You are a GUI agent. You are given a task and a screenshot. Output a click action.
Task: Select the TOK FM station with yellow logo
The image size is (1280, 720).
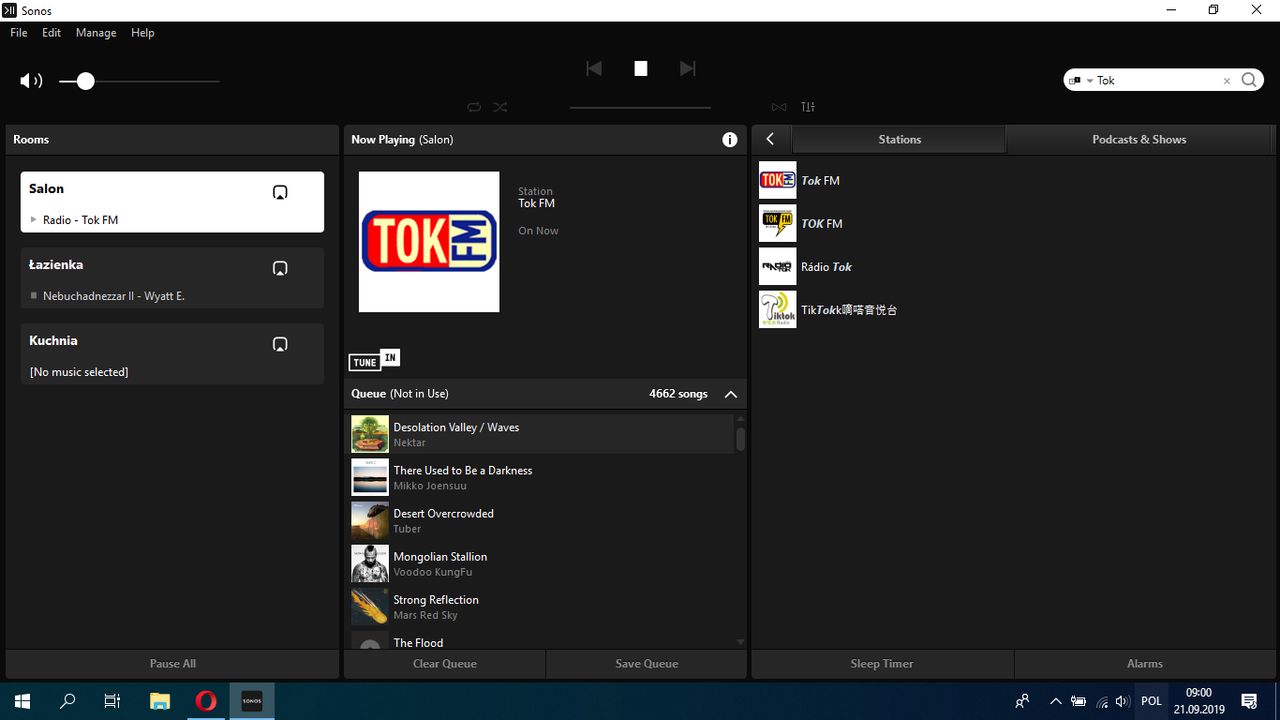pos(1013,224)
